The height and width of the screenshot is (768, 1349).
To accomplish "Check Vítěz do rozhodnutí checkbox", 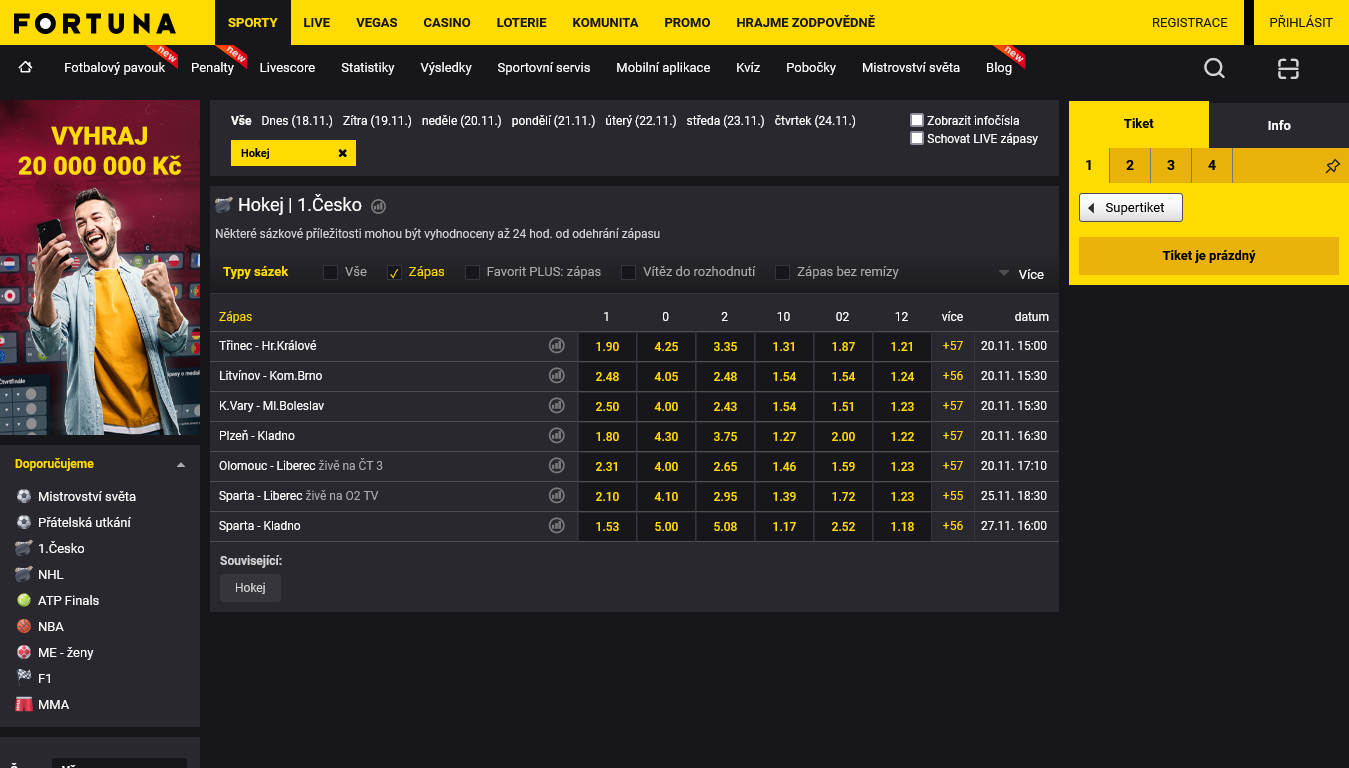I will 628,272.
